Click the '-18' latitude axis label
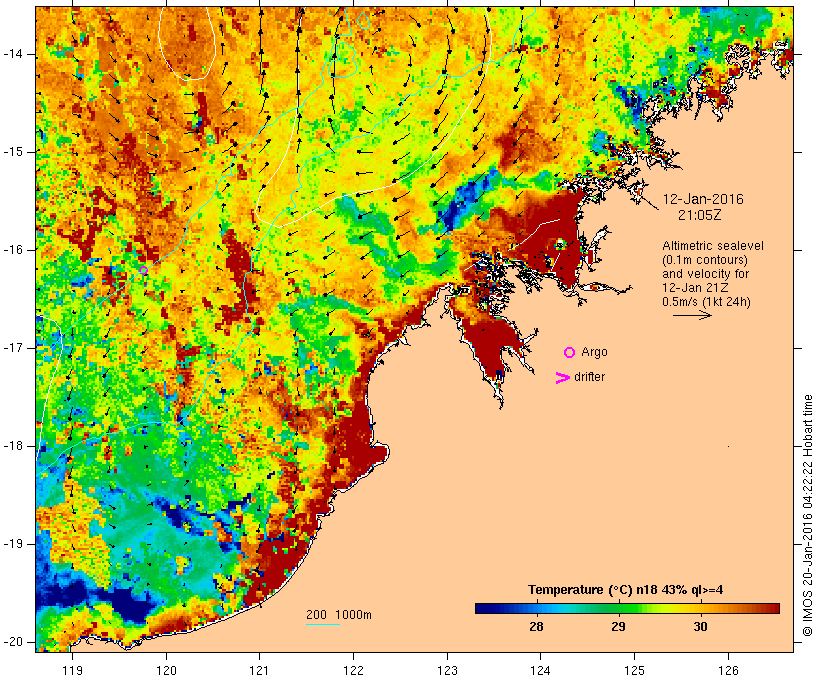This screenshot has width=820, height=680. coord(12,446)
